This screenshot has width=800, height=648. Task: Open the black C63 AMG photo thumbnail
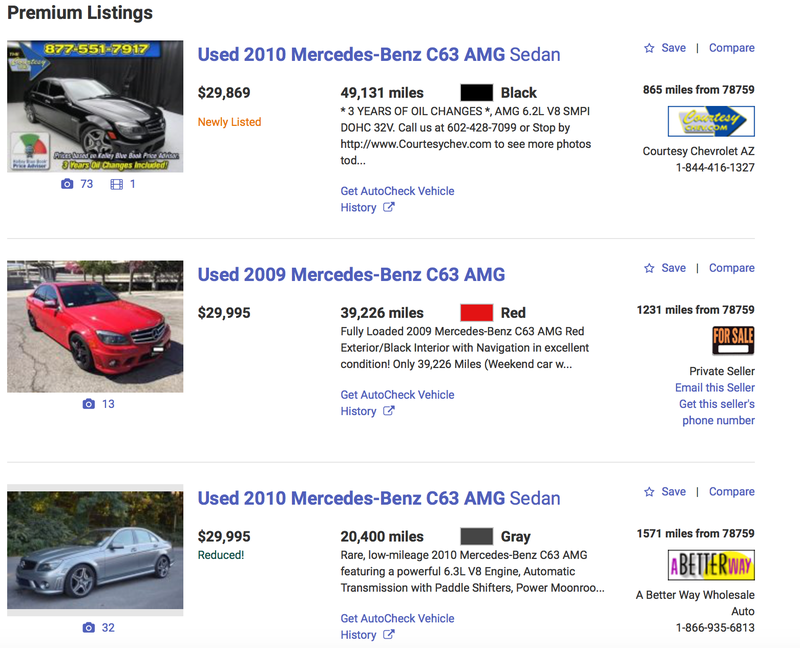(x=95, y=106)
